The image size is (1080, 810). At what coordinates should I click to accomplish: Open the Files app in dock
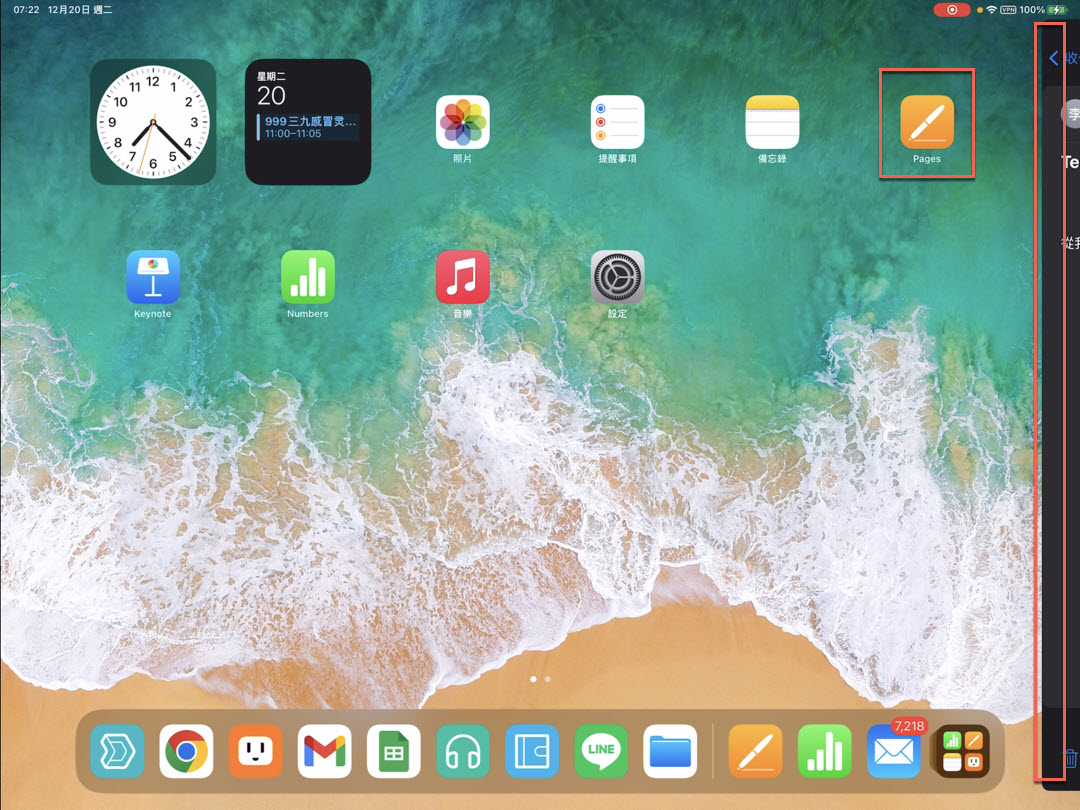click(670, 751)
